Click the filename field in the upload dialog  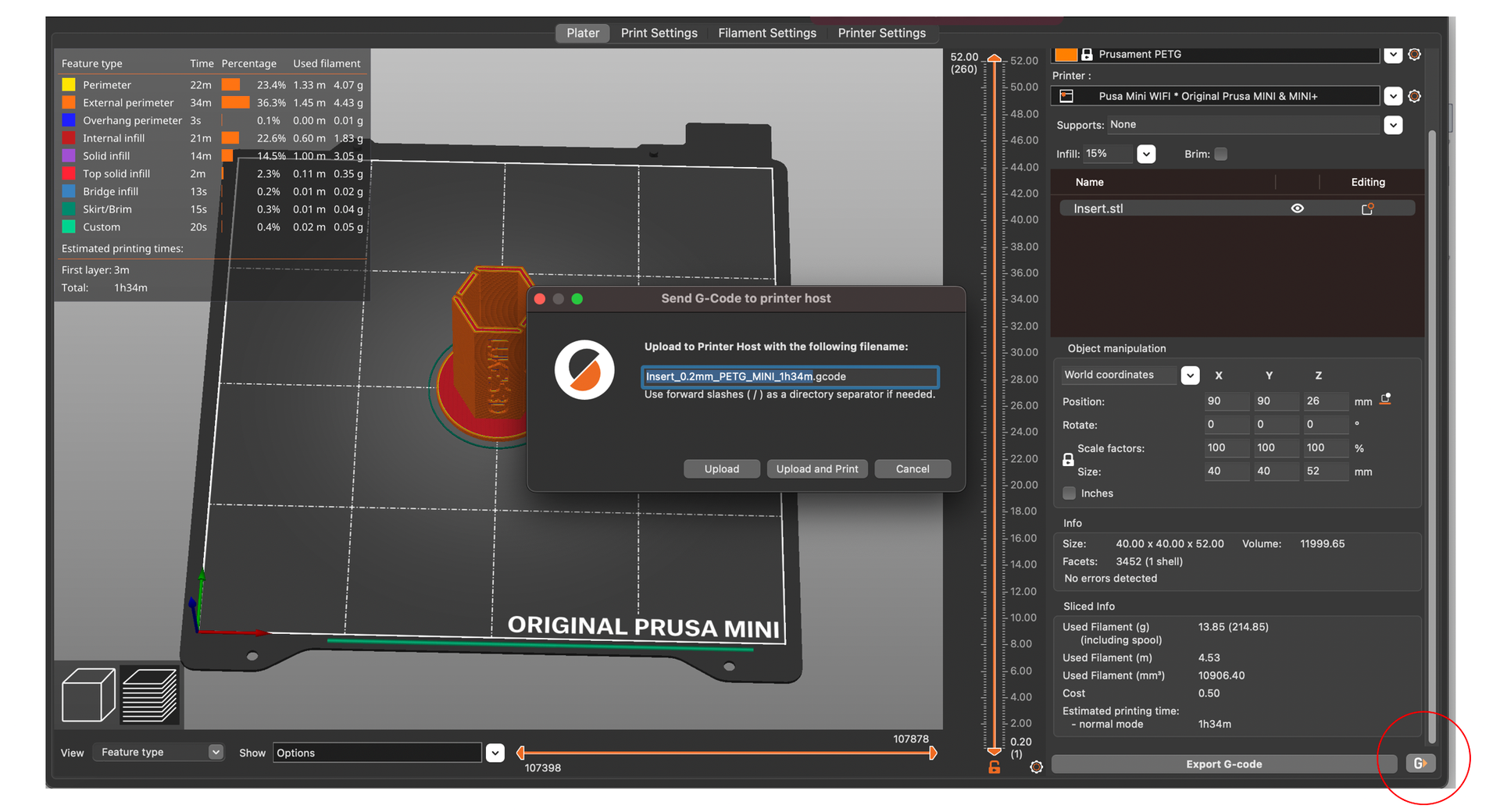pyautogui.click(x=790, y=376)
